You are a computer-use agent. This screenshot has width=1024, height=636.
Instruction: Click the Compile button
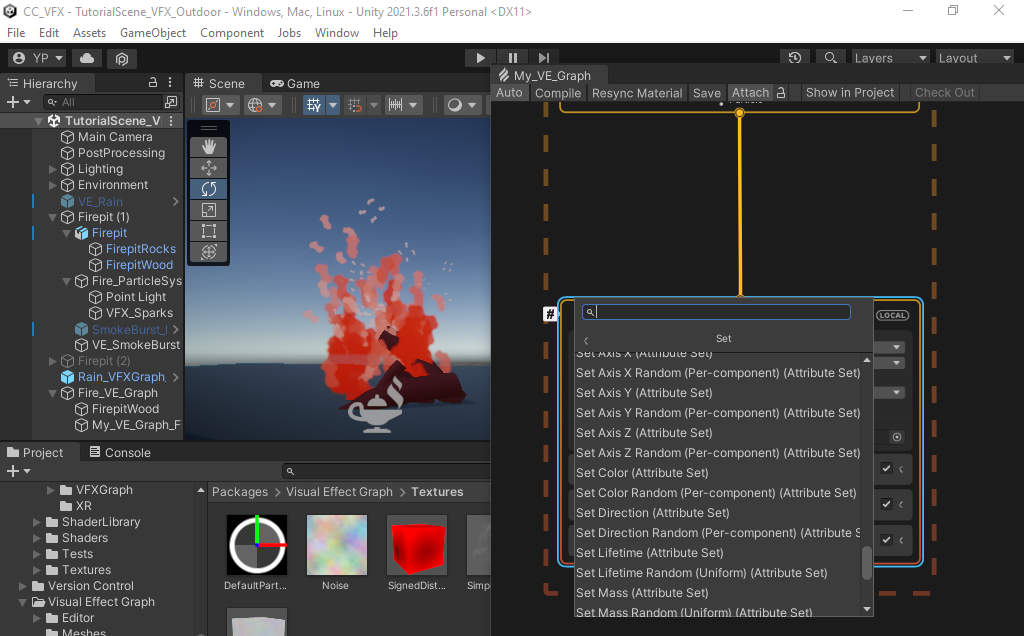[x=558, y=93]
